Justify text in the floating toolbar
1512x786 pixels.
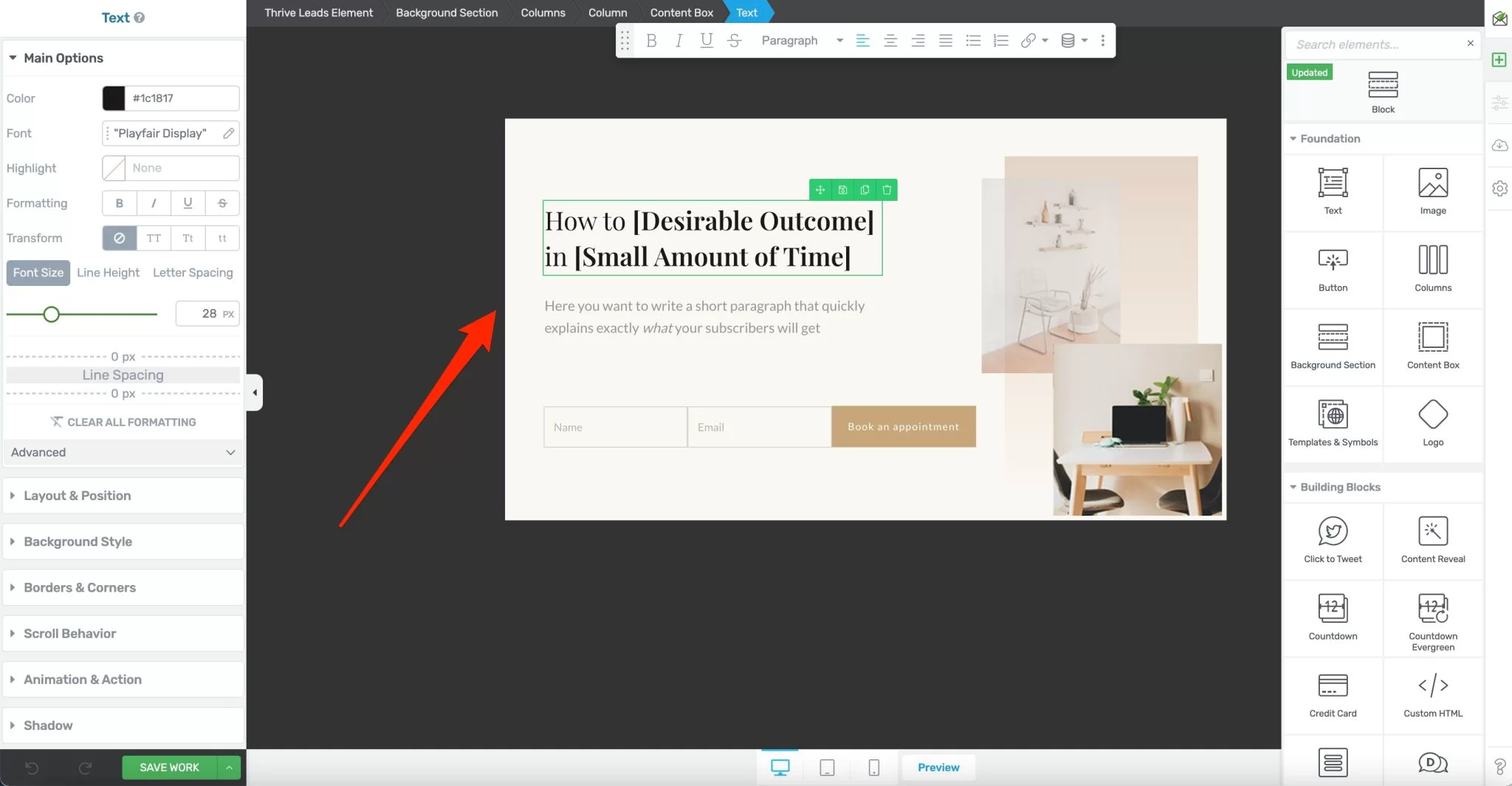point(945,41)
